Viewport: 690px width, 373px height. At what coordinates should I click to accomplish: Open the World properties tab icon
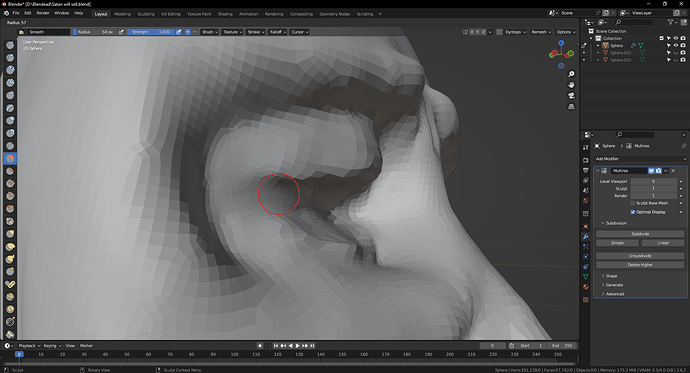pos(586,201)
